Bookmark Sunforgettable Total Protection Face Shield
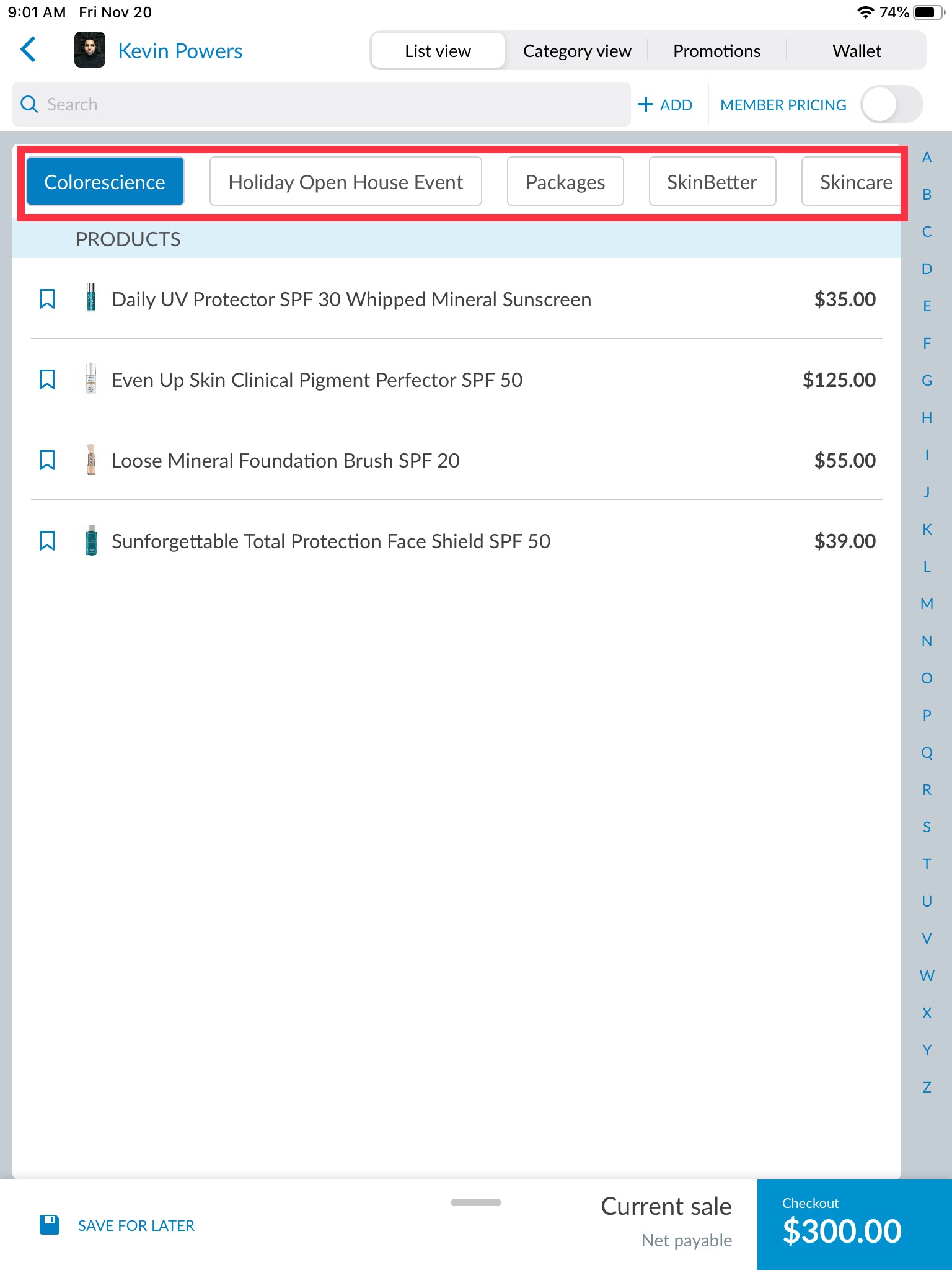The height and width of the screenshot is (1270, 952). [47, 541]
